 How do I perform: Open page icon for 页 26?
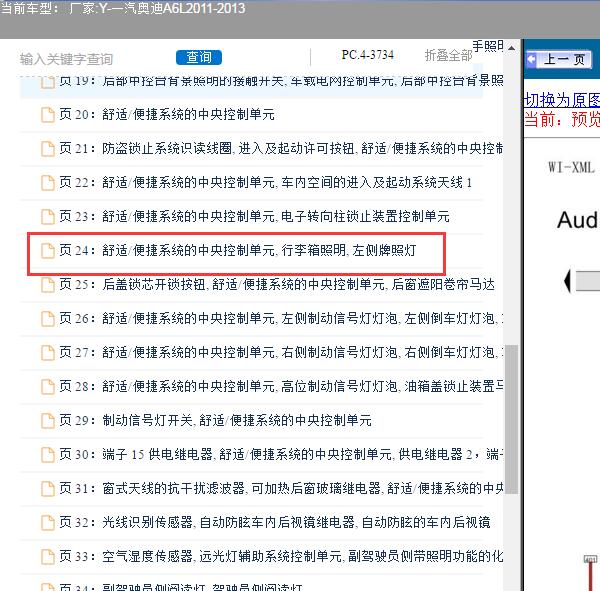(x=48, y=319)
